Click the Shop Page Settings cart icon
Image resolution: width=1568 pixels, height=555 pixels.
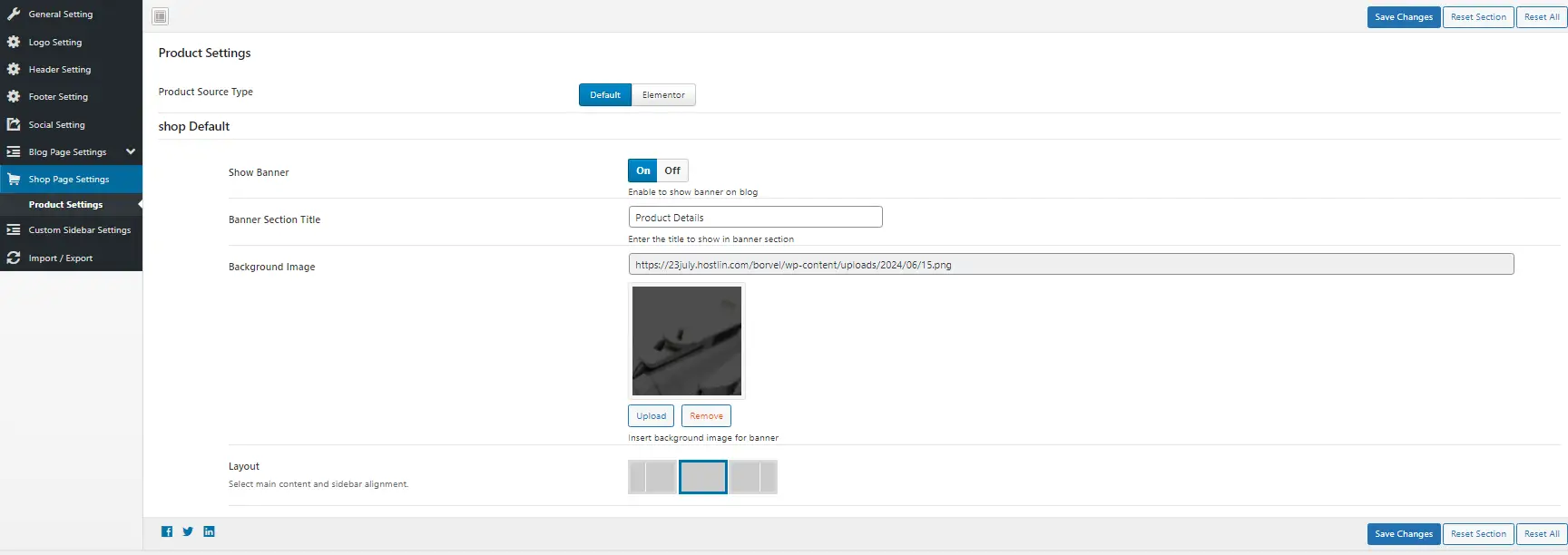tap(14, 180)
